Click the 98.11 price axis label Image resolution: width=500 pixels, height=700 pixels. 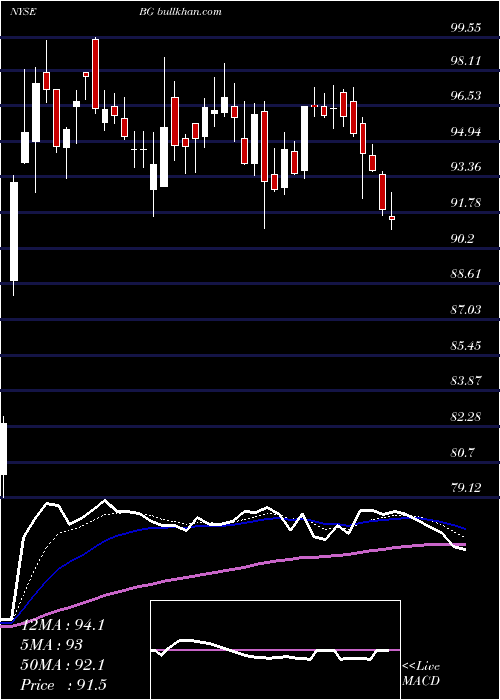click(x=466, y=60)
